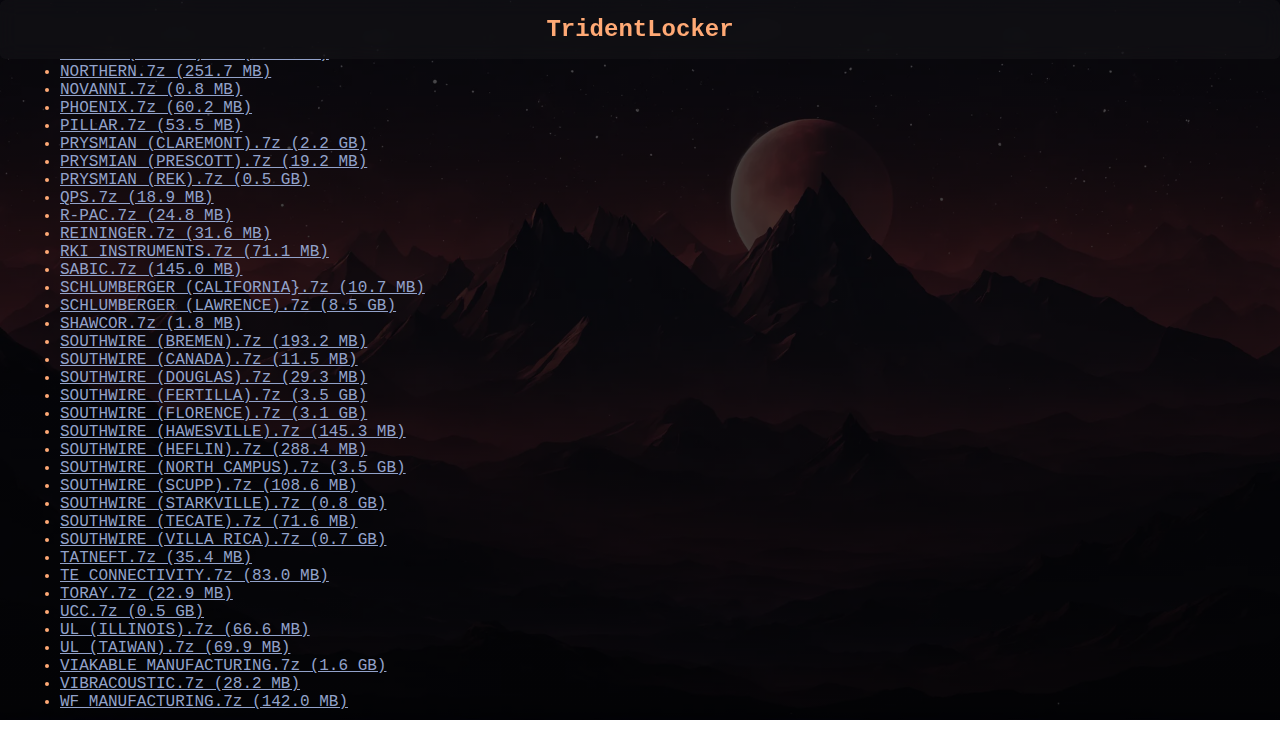Screen dimensions: 1280x747
Task: Select SOUTHWIRE (FLORENCE).7z link
Action: (x=213, y=414)
